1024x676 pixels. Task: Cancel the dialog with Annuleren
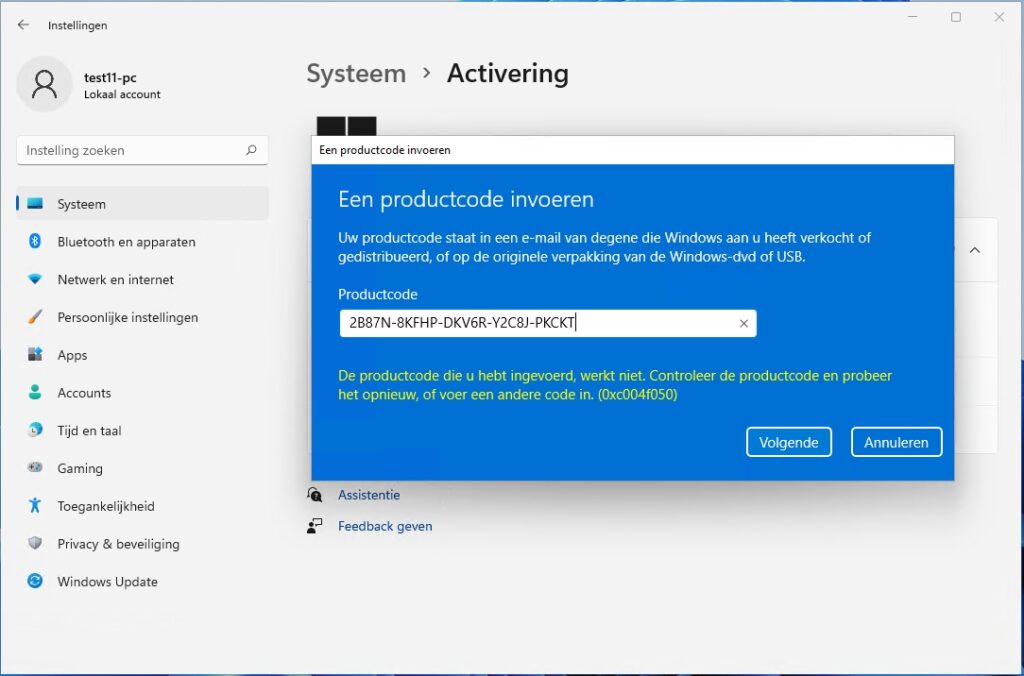point(896,441)
